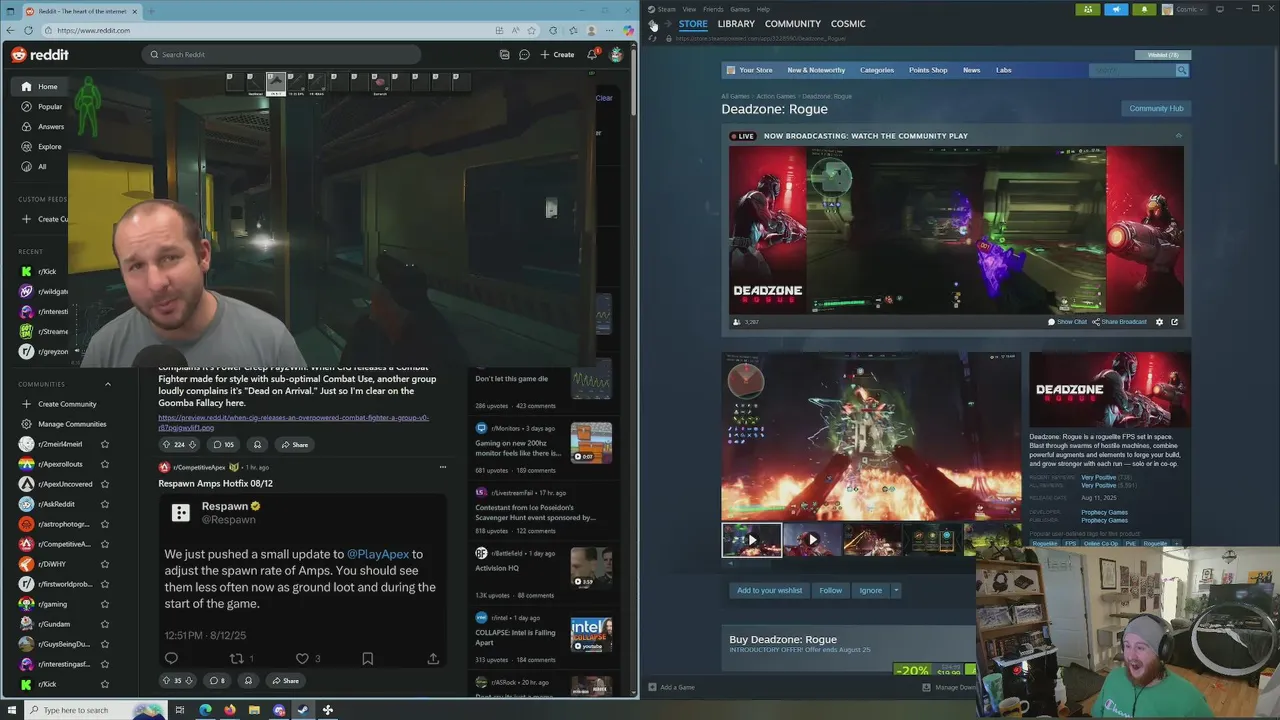Open r/CompetitiveApex subreddit link
This screenshot has height=720, width=1280.
tap(198, 467)
